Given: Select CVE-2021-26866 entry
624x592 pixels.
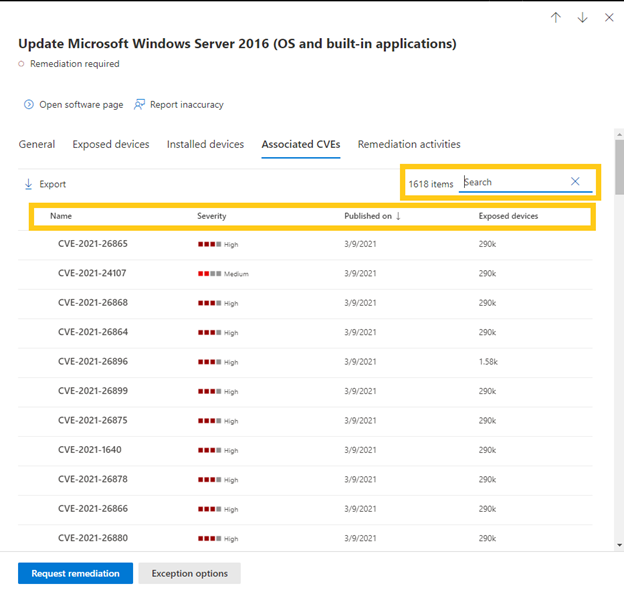Looking at the screenshot, I should (x=93, y=509).
